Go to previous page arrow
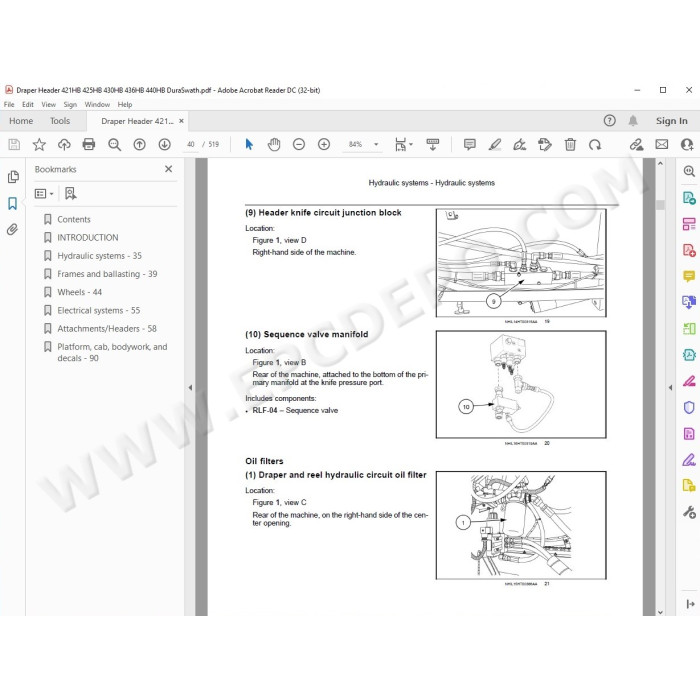The width and height of the screenshot is (700, 700). [139, 144]
